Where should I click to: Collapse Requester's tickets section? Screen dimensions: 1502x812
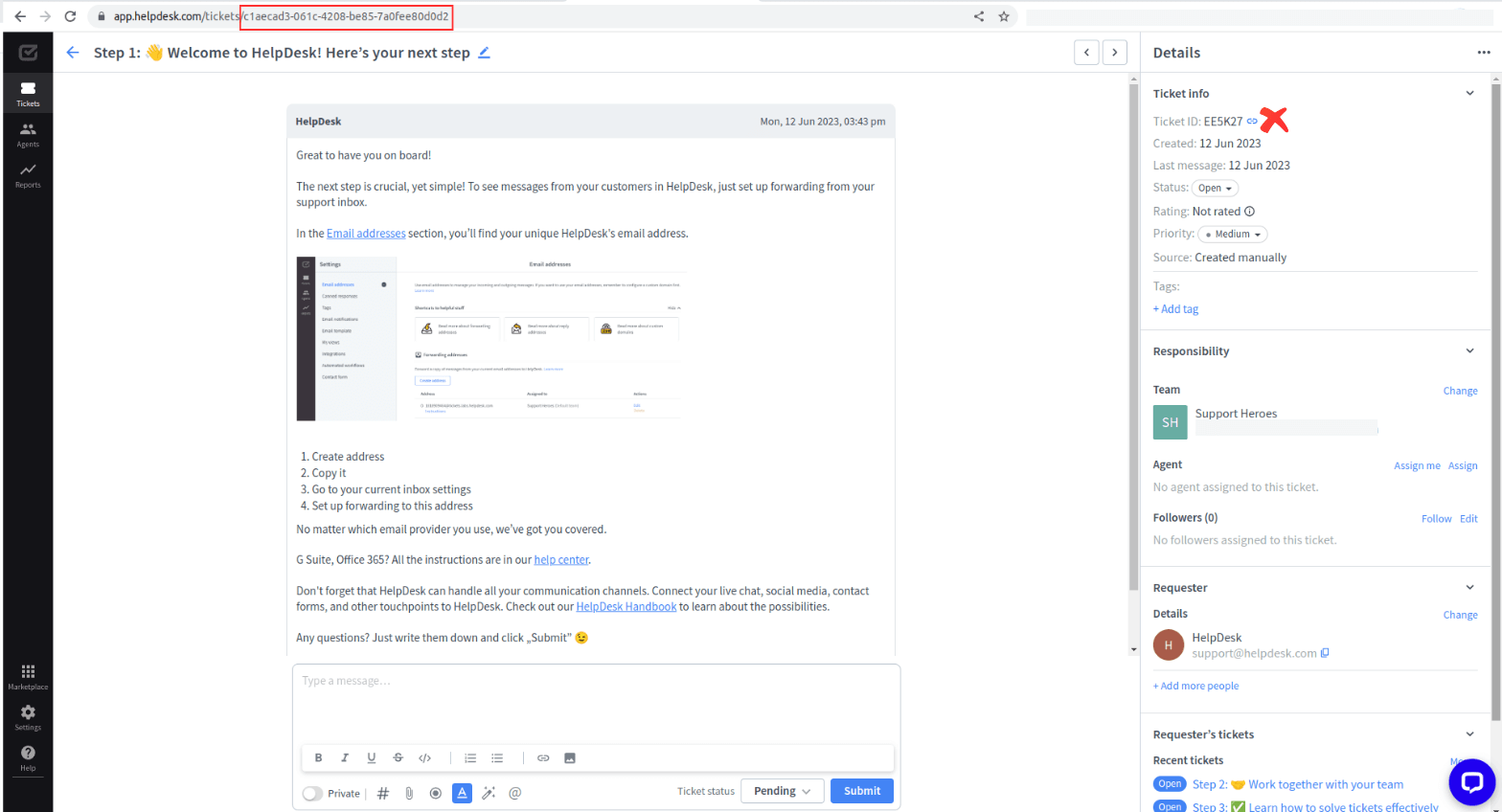click(1469, 734)
